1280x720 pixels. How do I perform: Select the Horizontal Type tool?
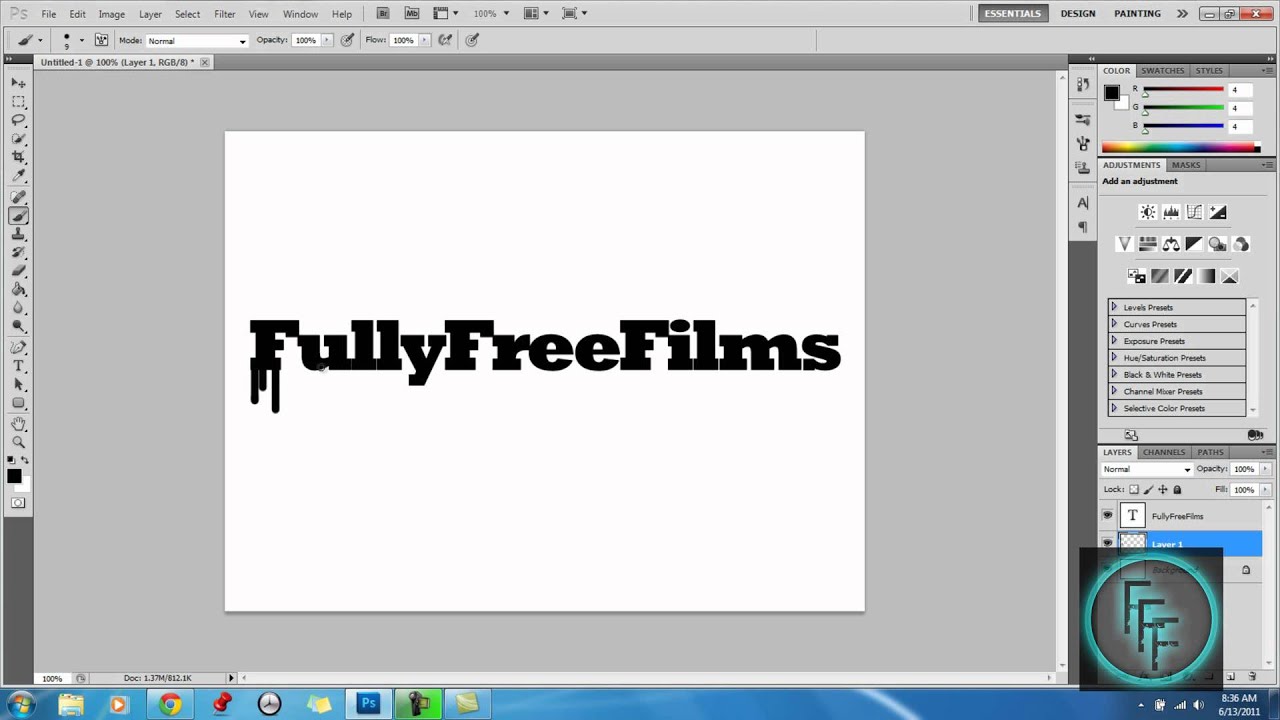click(x=18, y=366)
